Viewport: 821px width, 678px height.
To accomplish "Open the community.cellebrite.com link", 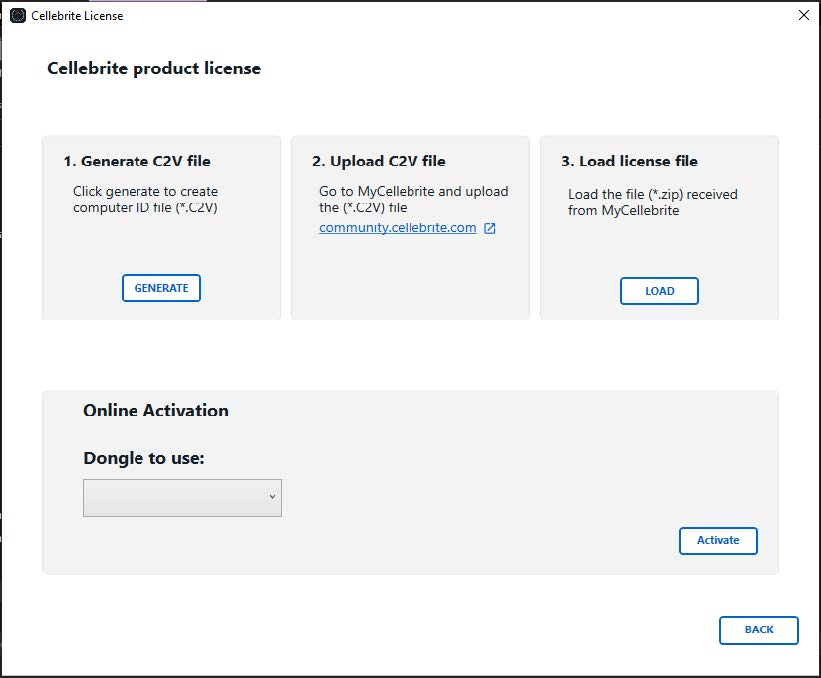I will click(x=397, y=228).
